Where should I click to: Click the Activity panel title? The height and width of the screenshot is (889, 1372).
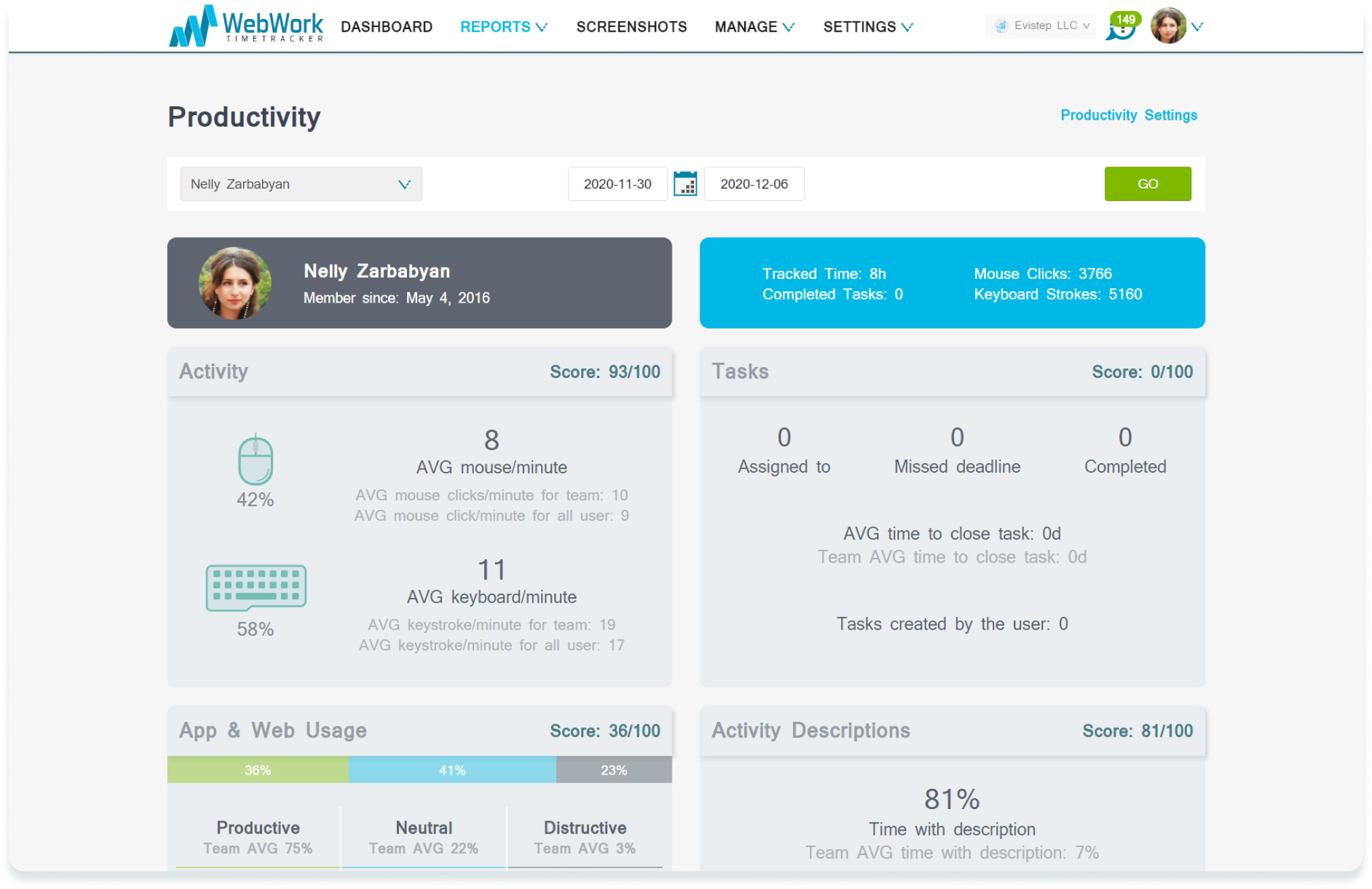point(213,371)
